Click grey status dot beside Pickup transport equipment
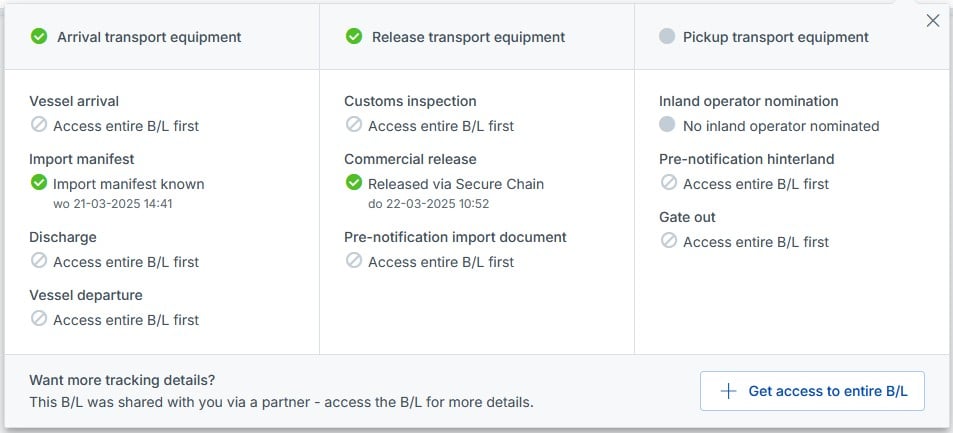 click(667, 37)
